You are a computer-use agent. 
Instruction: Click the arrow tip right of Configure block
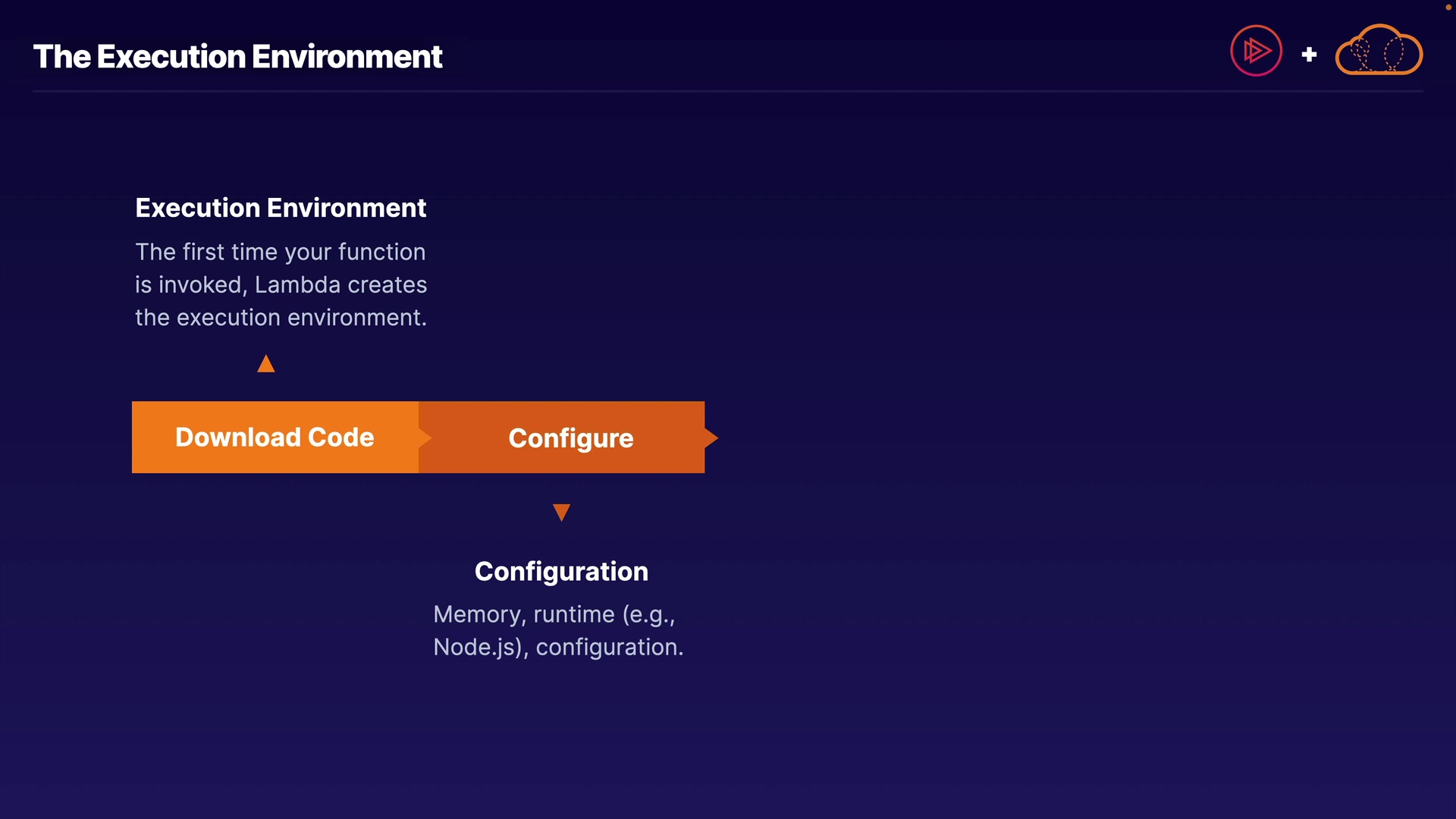[x=711, y=438]
